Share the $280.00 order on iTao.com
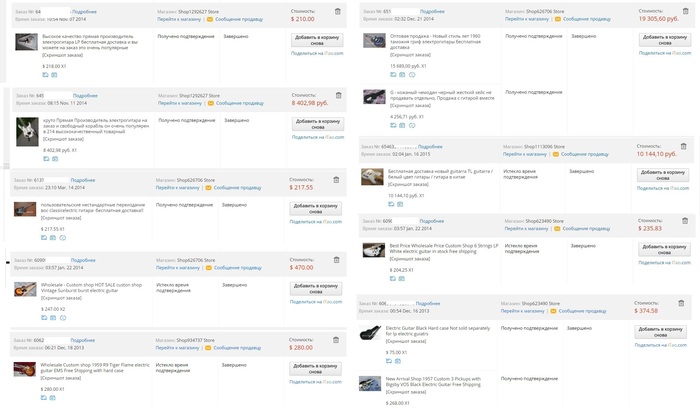700x408 pixels. pyautogui.click(x=316, y=384)
